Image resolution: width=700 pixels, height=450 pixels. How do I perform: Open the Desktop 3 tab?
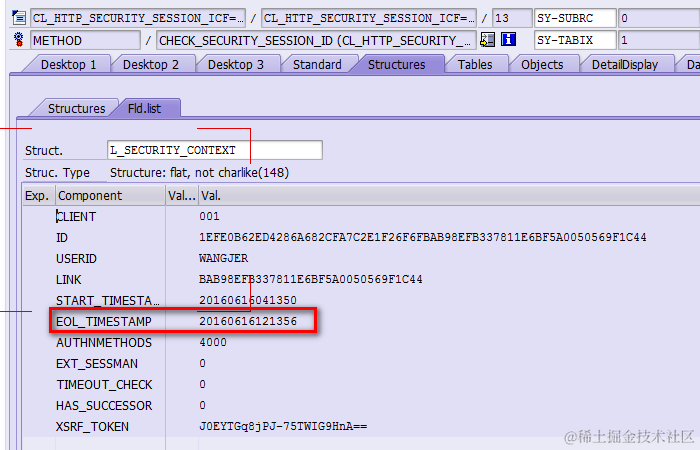pyautogui.click(x=236, y=65)
